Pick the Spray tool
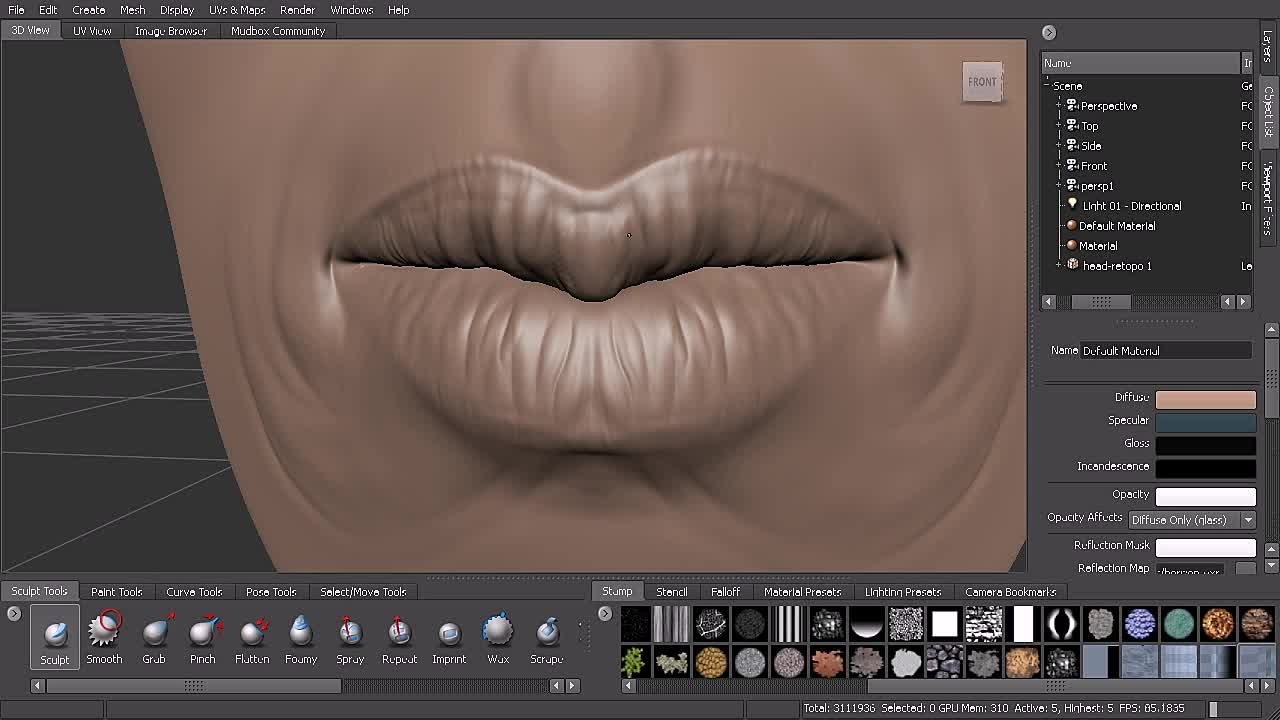 click(349, 637)
